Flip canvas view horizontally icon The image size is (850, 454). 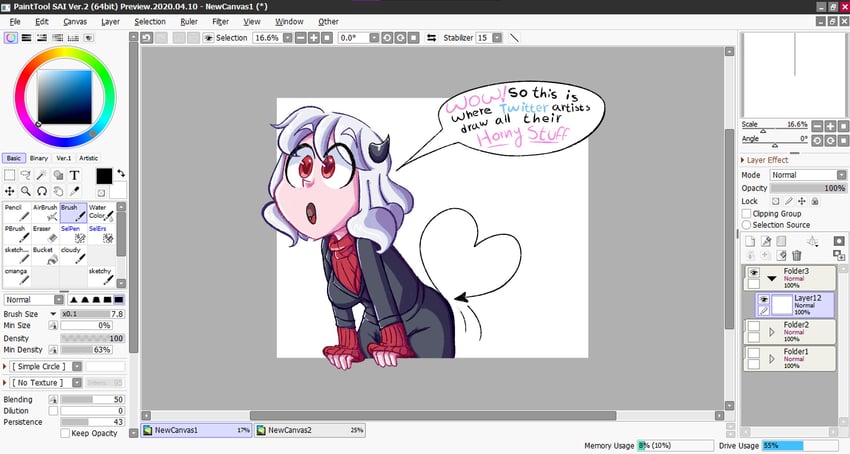point(432,37)
